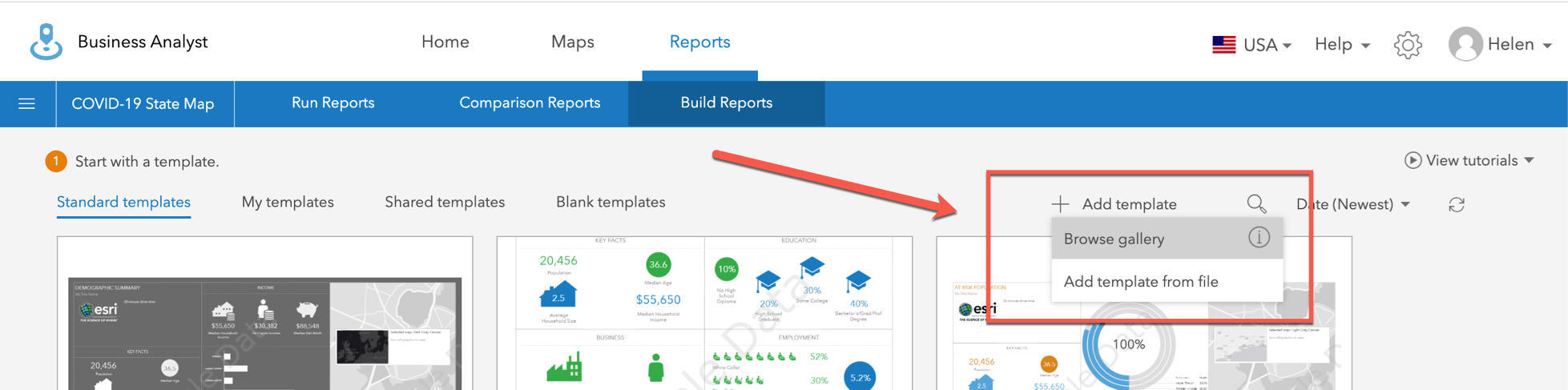Click the Add template button
The height and width of the screenshot is (390, 1568).
pos(1115,204)
